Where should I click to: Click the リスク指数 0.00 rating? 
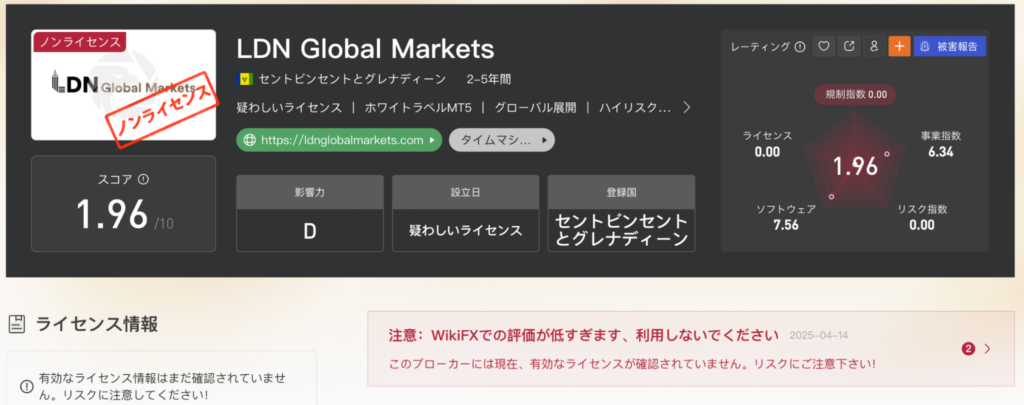[922, 217]
